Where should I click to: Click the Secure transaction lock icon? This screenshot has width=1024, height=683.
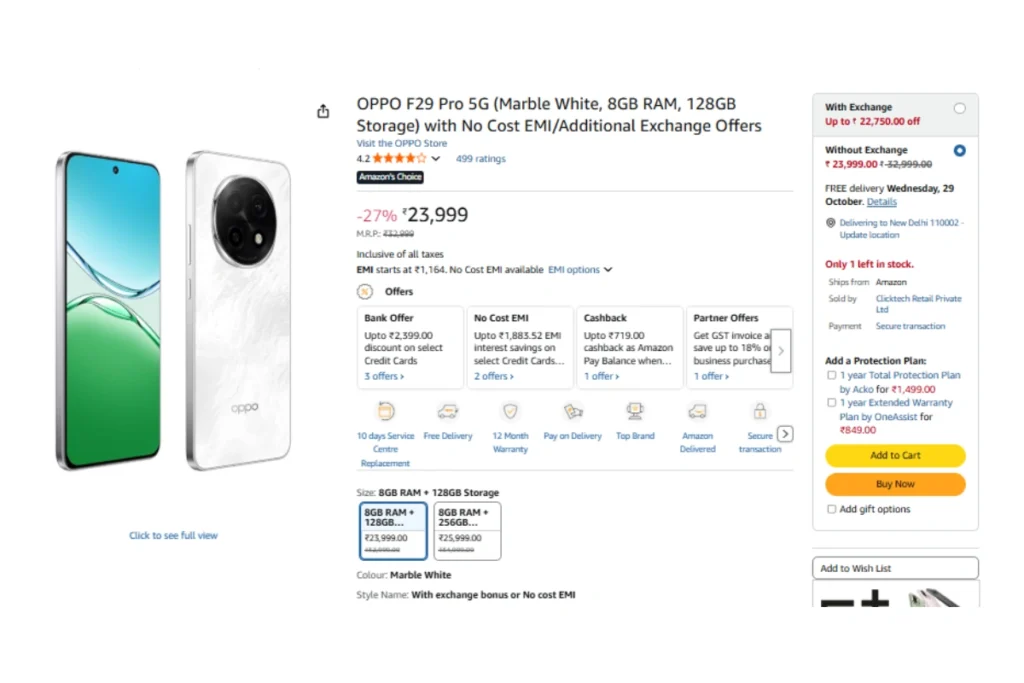point(760,411)
